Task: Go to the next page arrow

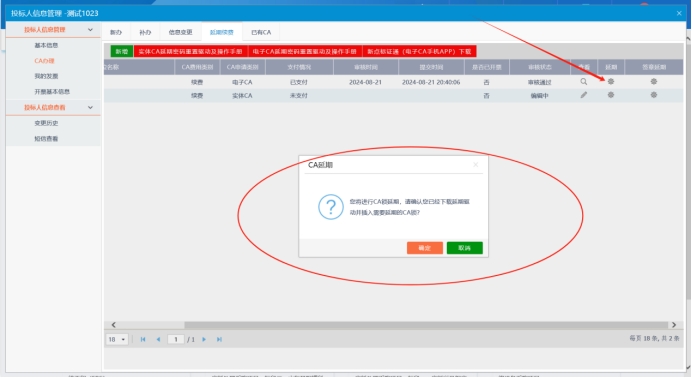Action: [204, 339]
